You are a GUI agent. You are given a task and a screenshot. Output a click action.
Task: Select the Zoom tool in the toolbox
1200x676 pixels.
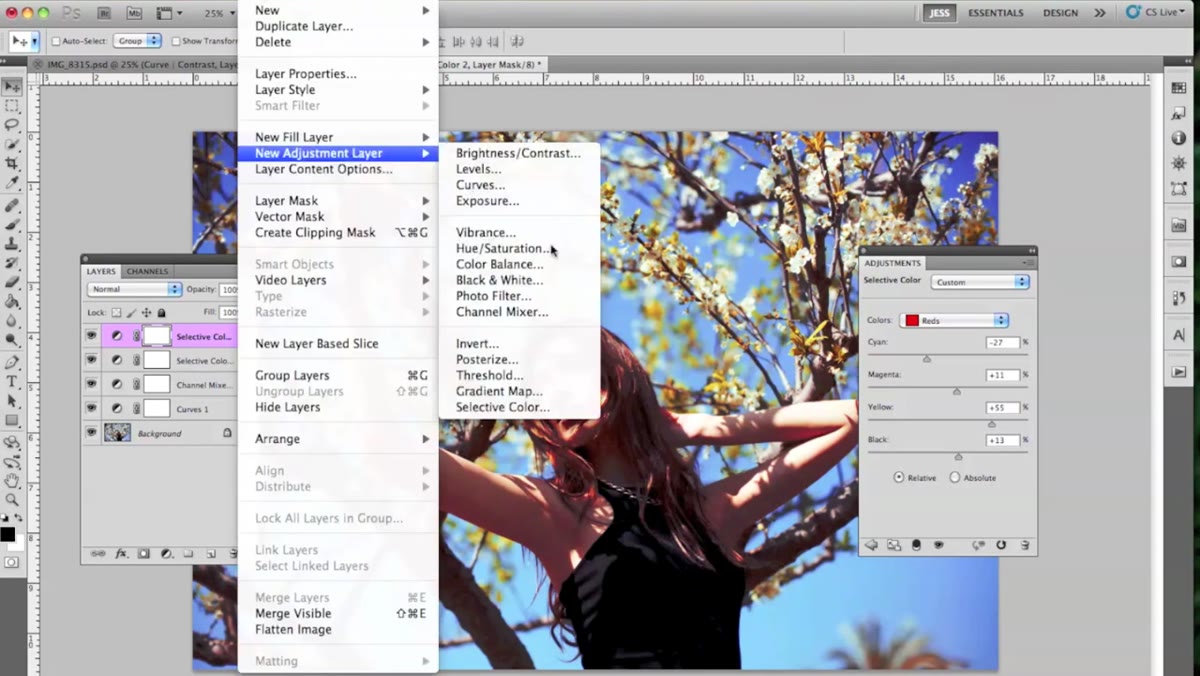(x=12, y=499)
